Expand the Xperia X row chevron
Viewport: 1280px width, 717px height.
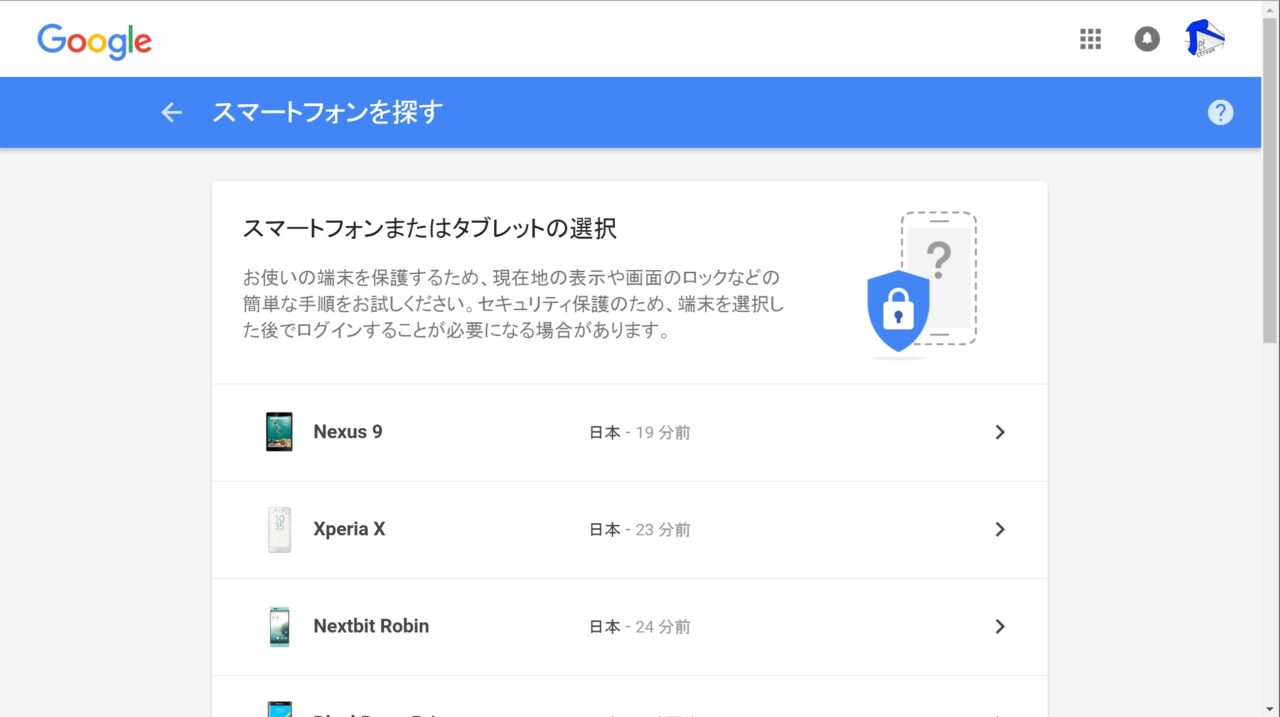point(999,529)
